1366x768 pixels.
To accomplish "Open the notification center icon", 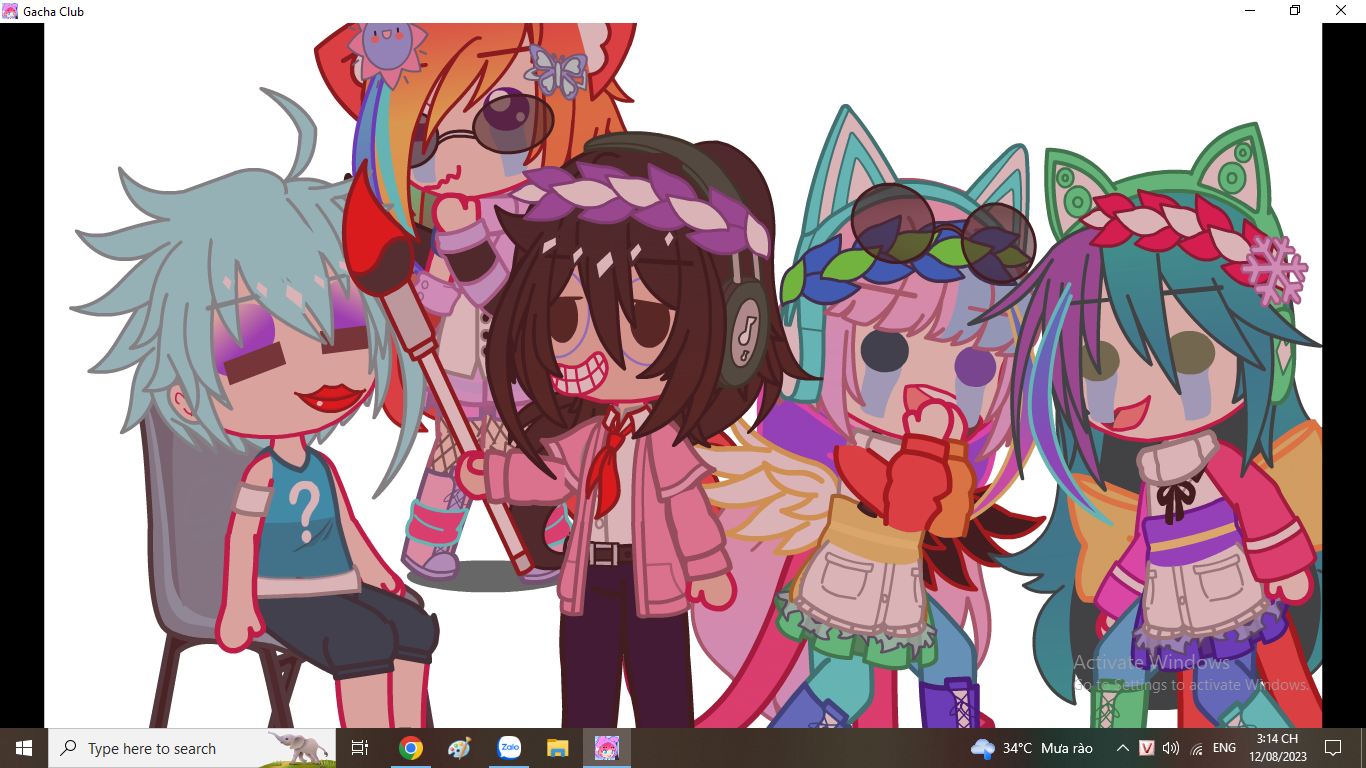I will (x=1332, y=748).
